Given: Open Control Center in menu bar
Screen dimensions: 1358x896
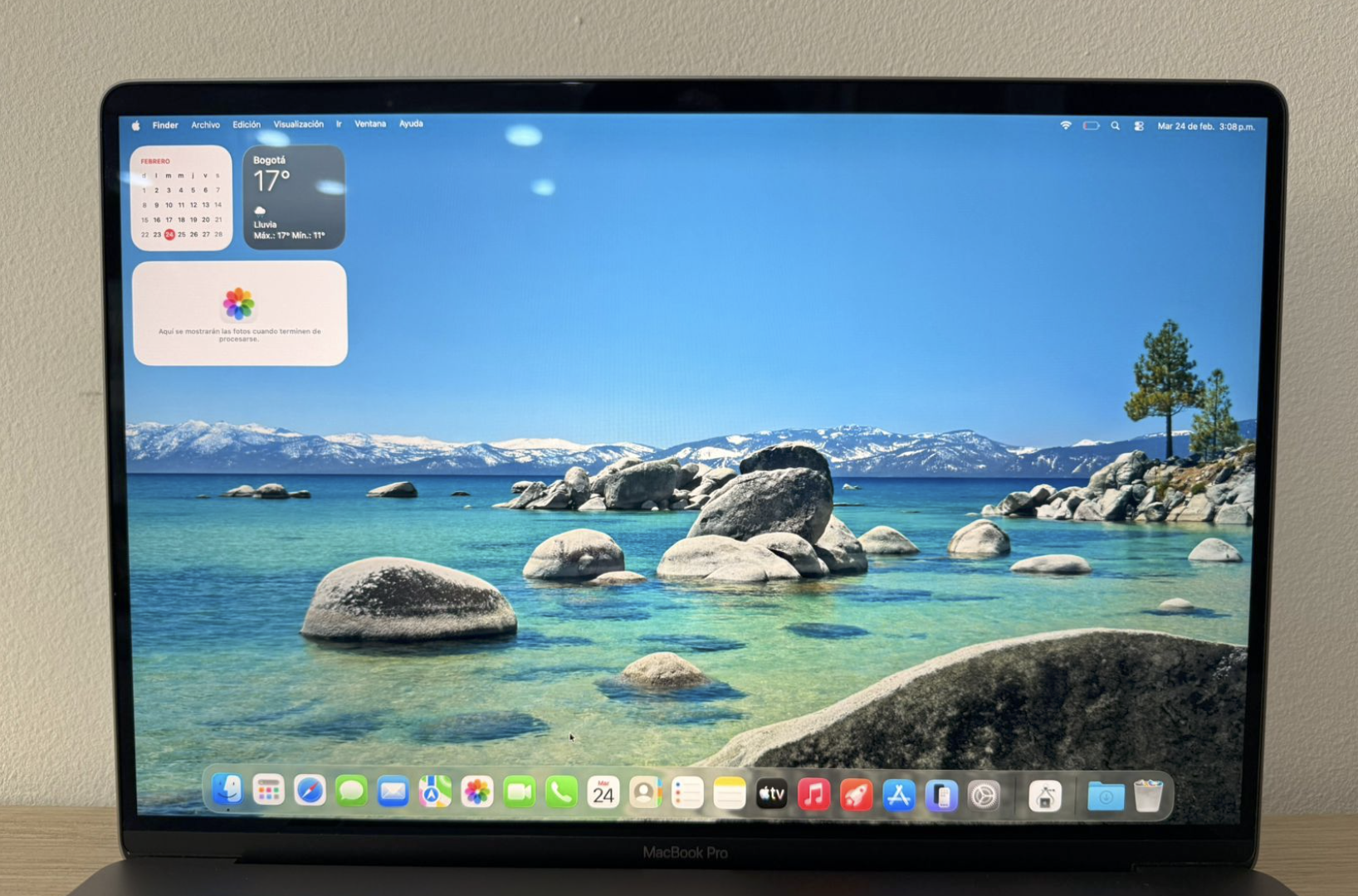Looking at the screenshot, I should coord(1139,126).
